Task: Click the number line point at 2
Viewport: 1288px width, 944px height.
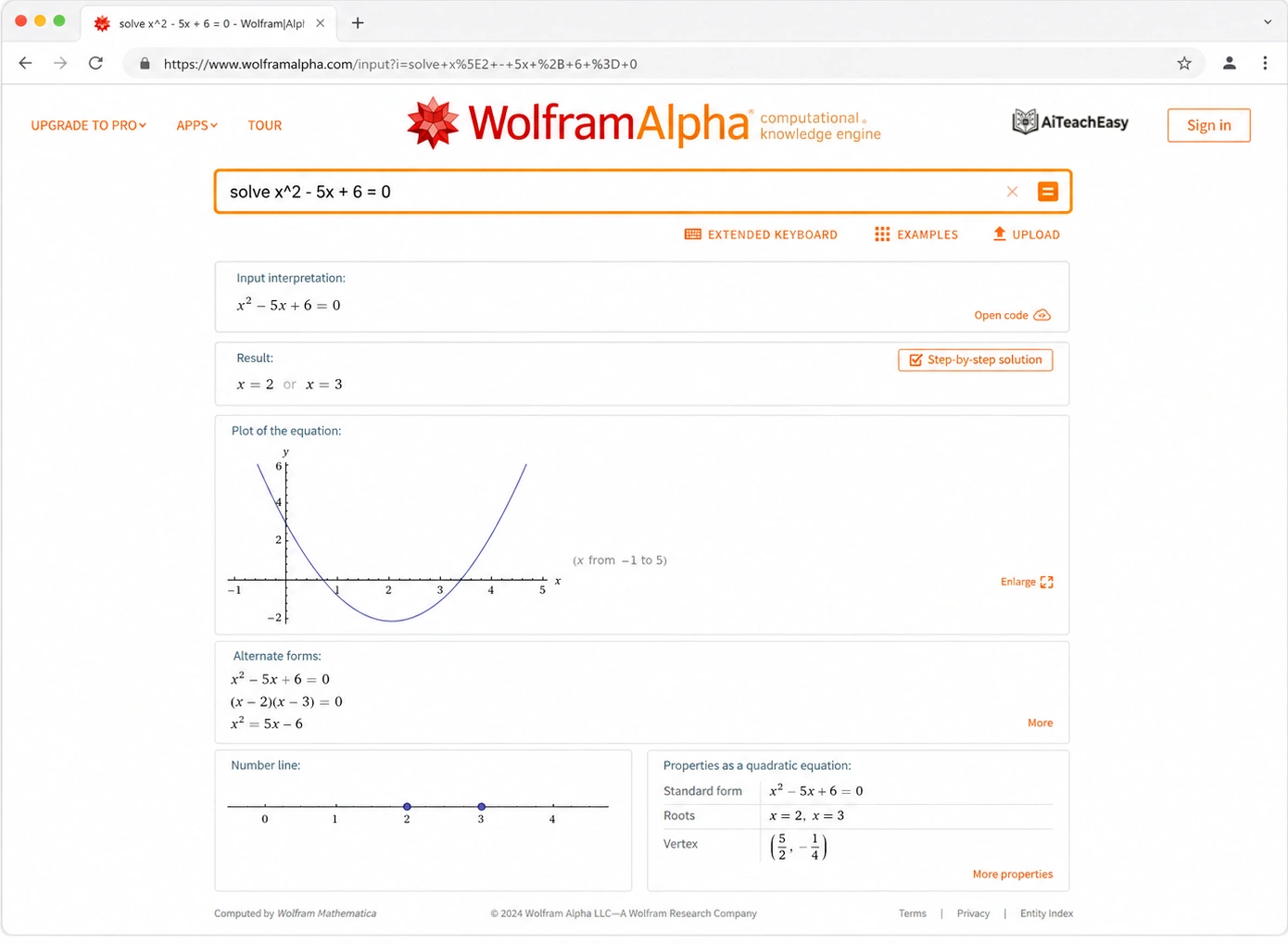Action: point(407,807)
